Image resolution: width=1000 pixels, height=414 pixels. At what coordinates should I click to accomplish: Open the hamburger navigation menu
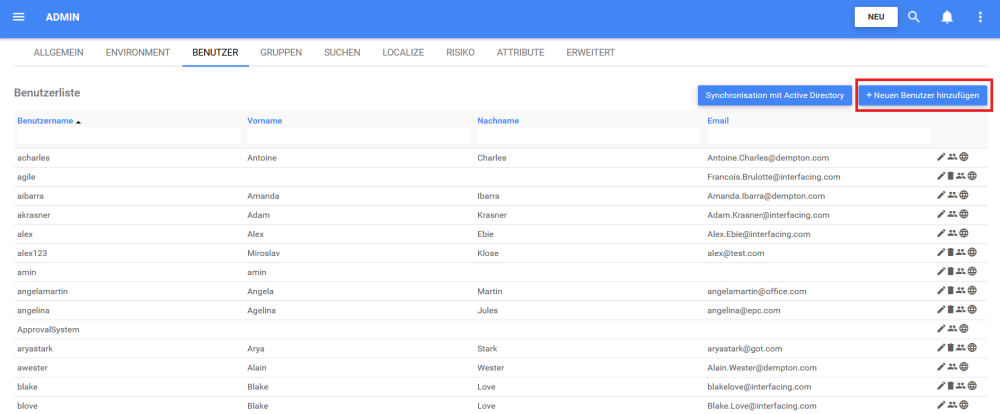point(18,17)
